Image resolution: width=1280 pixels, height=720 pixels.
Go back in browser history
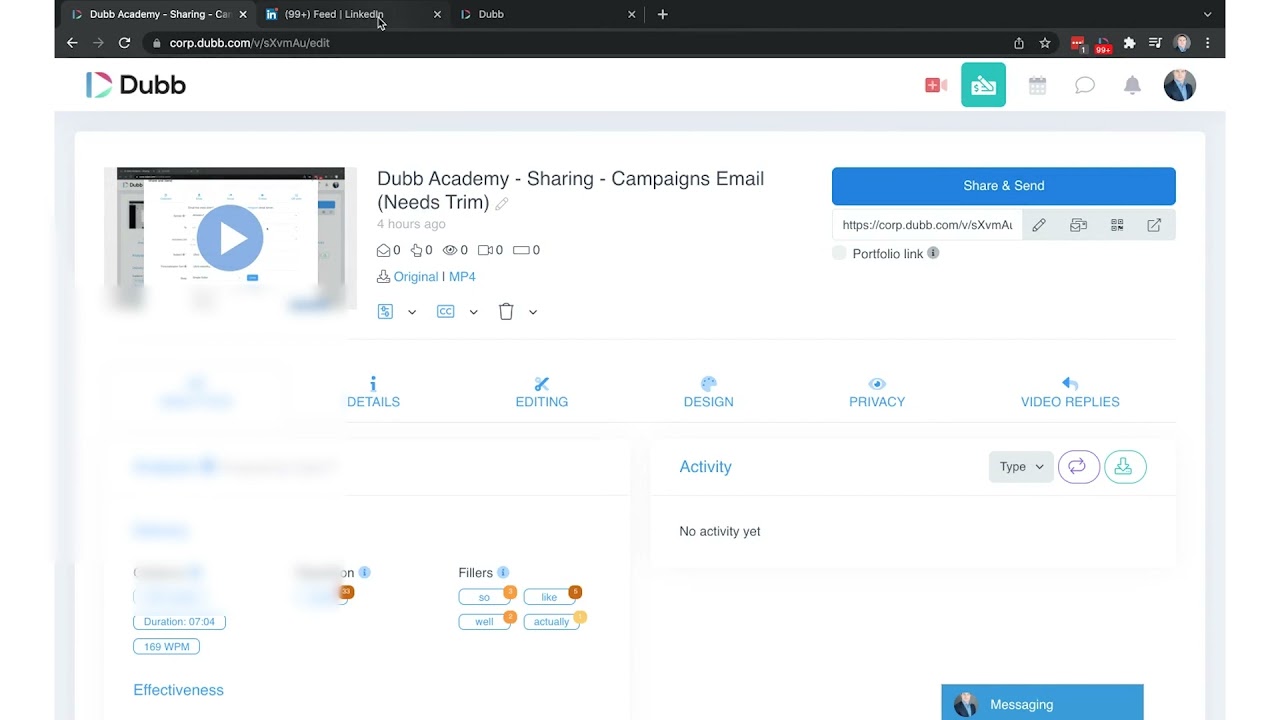pyautogui.click(x=72, y=43)
